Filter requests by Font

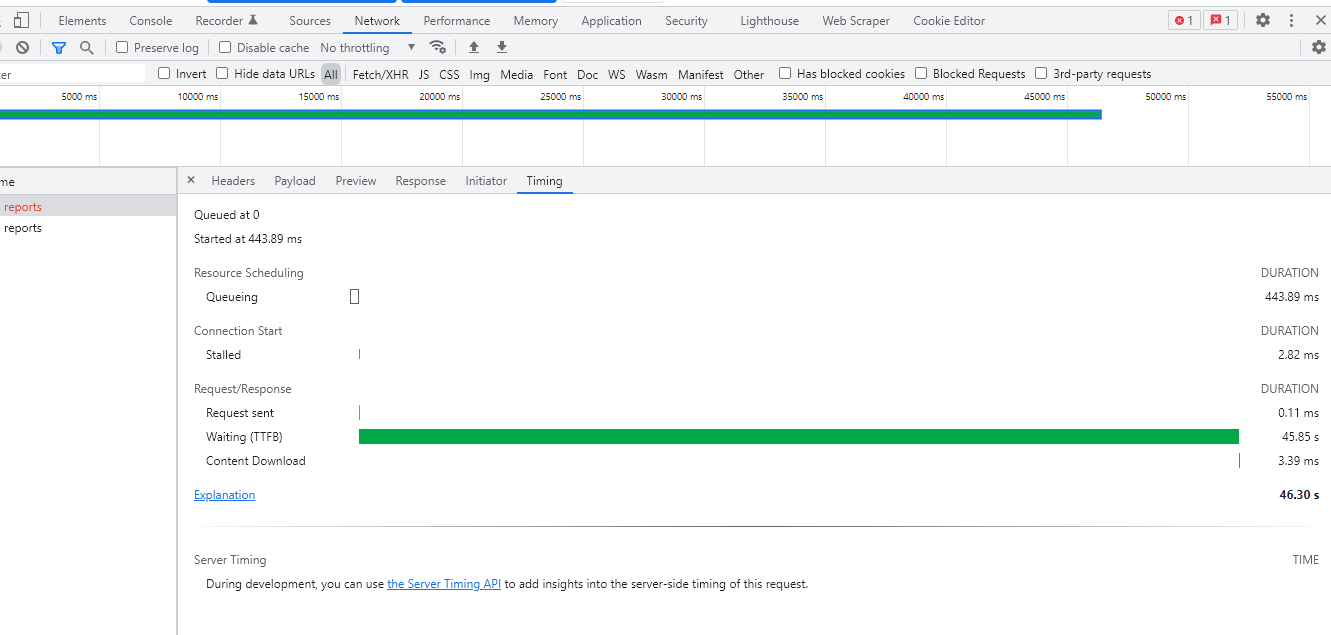pyautogui.click(x=555, y=74)
